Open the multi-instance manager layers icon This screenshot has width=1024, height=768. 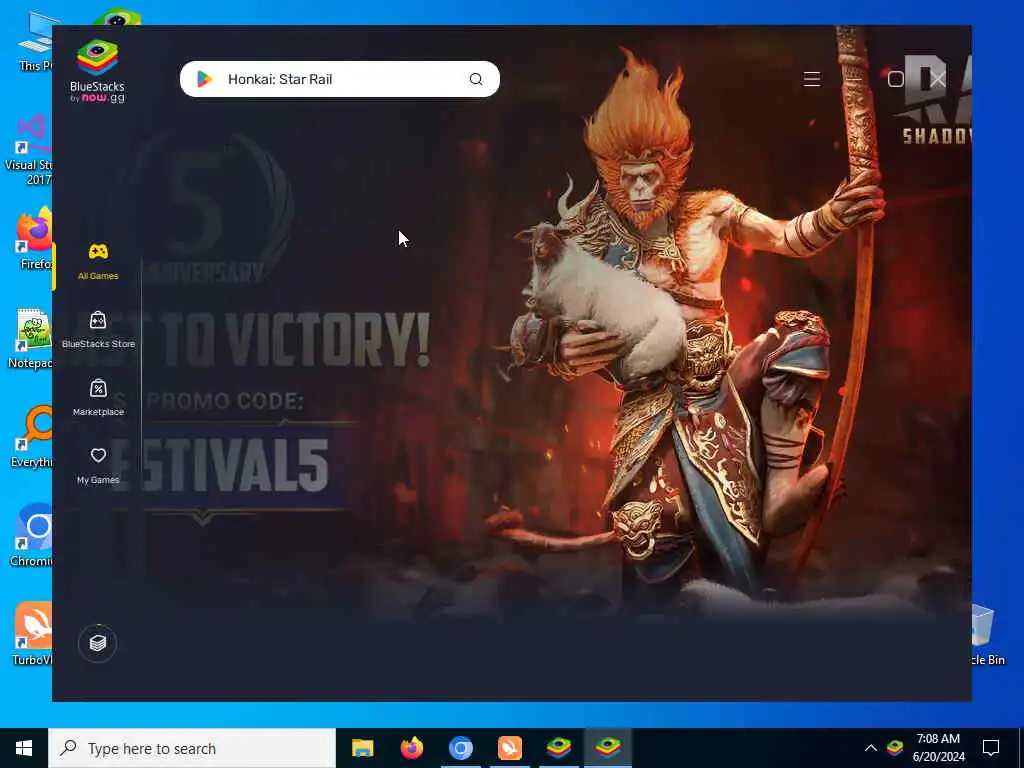97,643
